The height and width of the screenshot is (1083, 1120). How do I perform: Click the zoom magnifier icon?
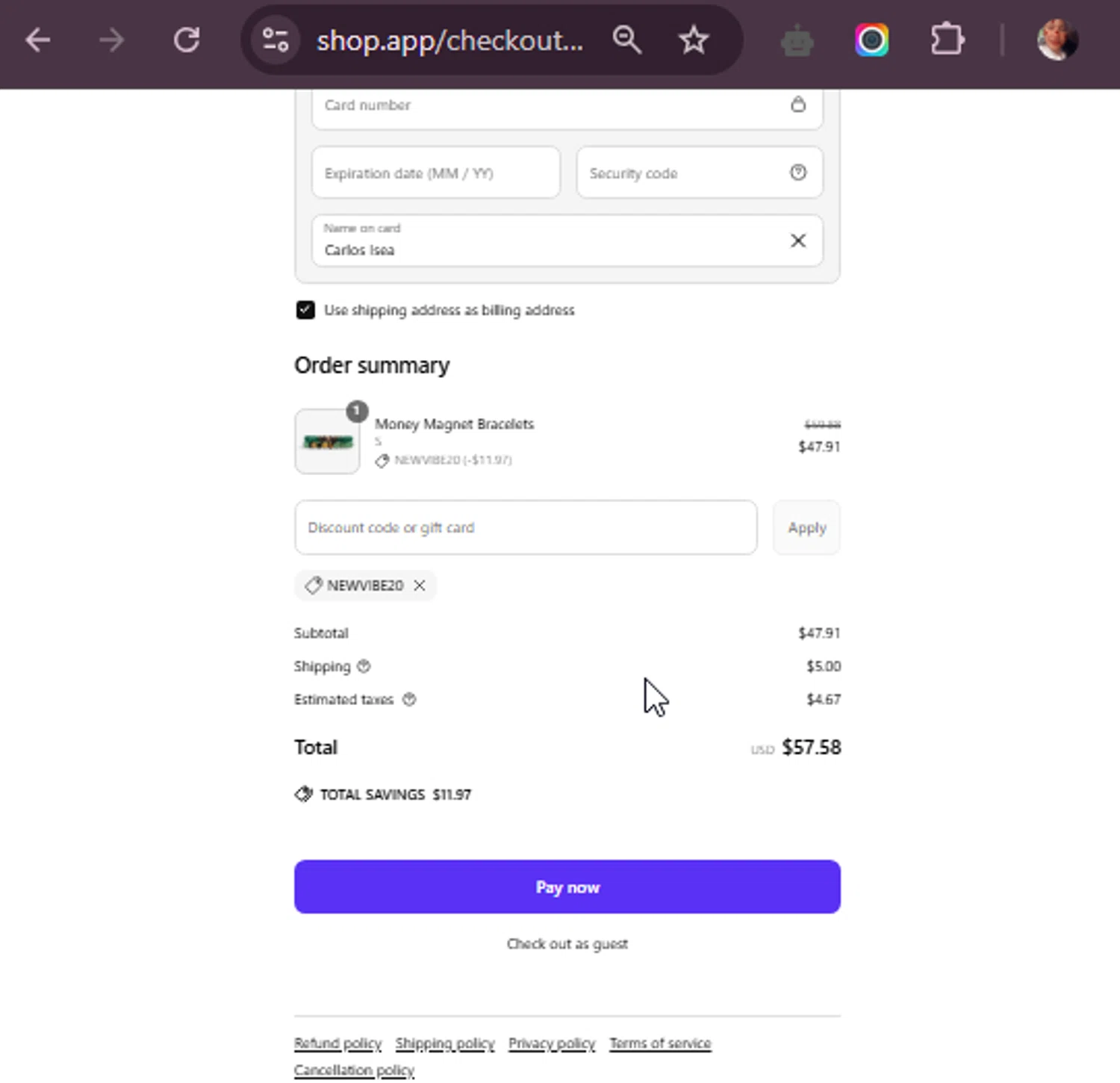point(626,40)
